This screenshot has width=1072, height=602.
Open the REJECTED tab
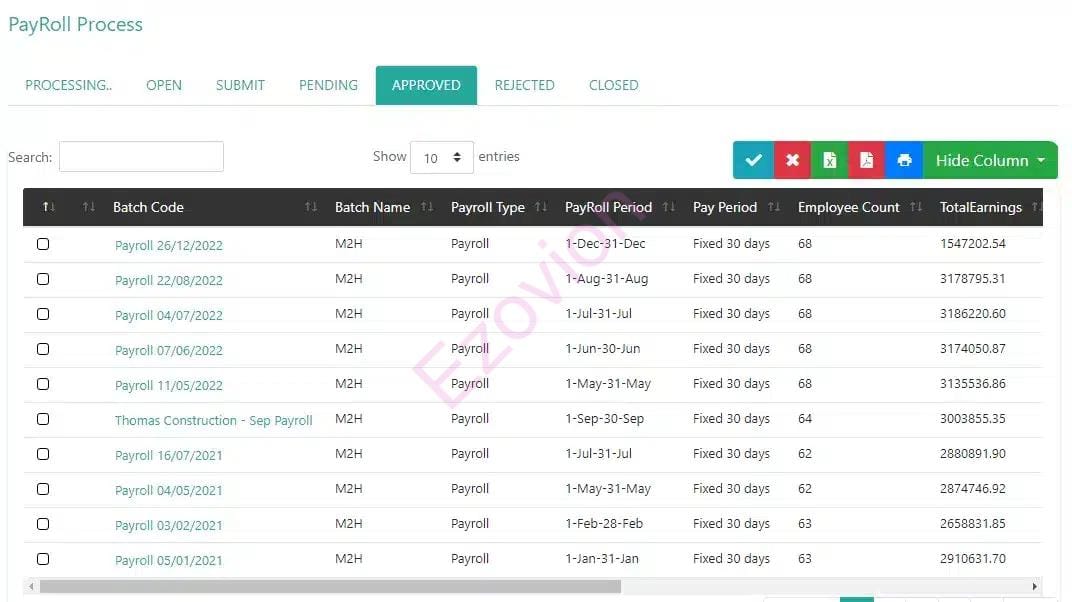point(524,85)
